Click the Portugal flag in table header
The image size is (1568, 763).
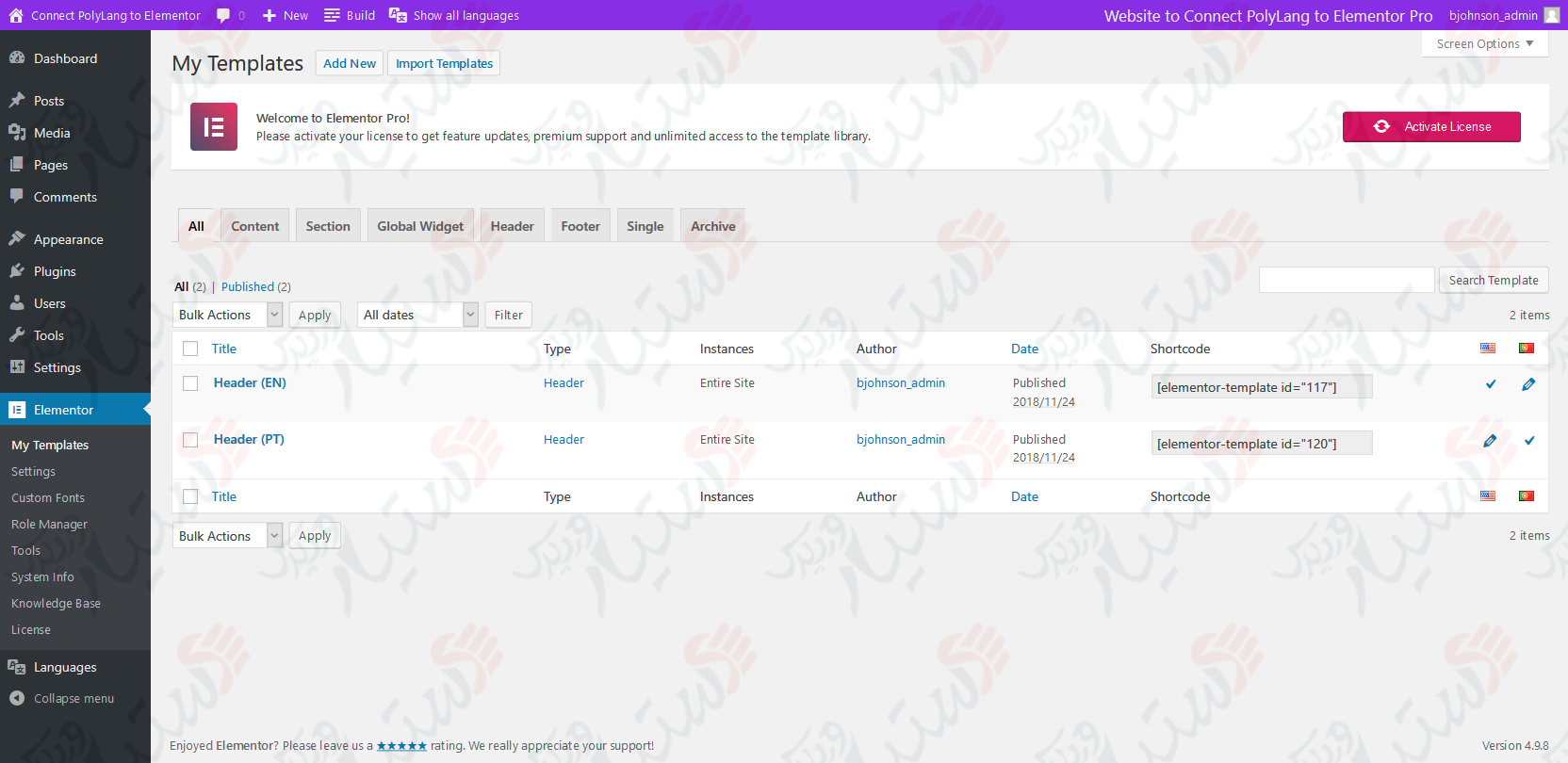tap(1527, 348)
